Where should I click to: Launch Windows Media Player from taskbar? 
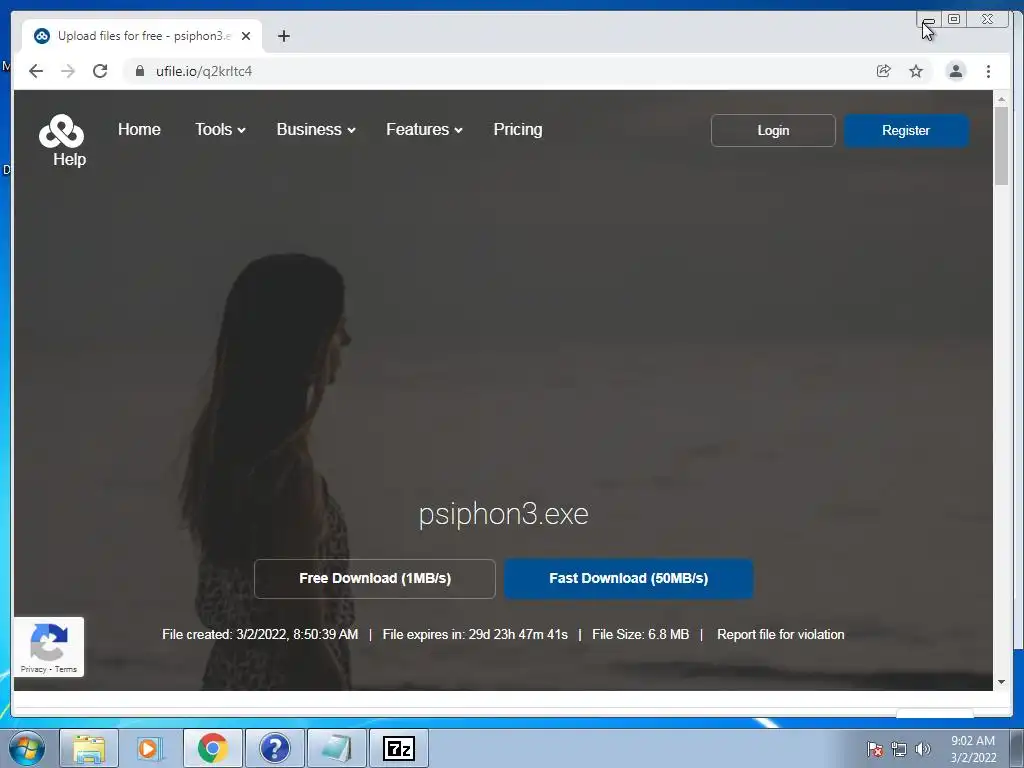click(150, 748)
